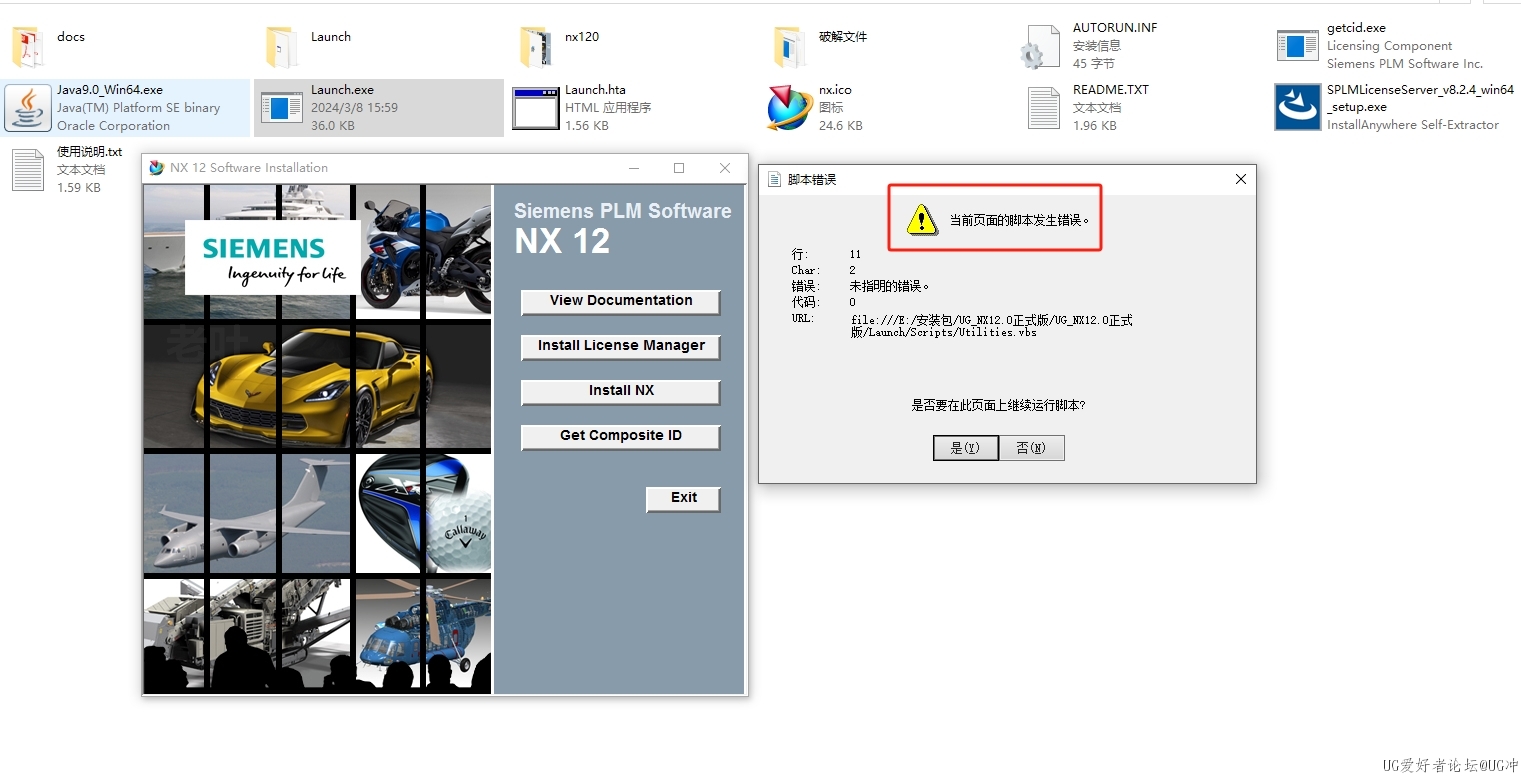The image size is (1521, 777).
Task: Select the file name Launch.exe text
Action: click(x=342, y=90)
